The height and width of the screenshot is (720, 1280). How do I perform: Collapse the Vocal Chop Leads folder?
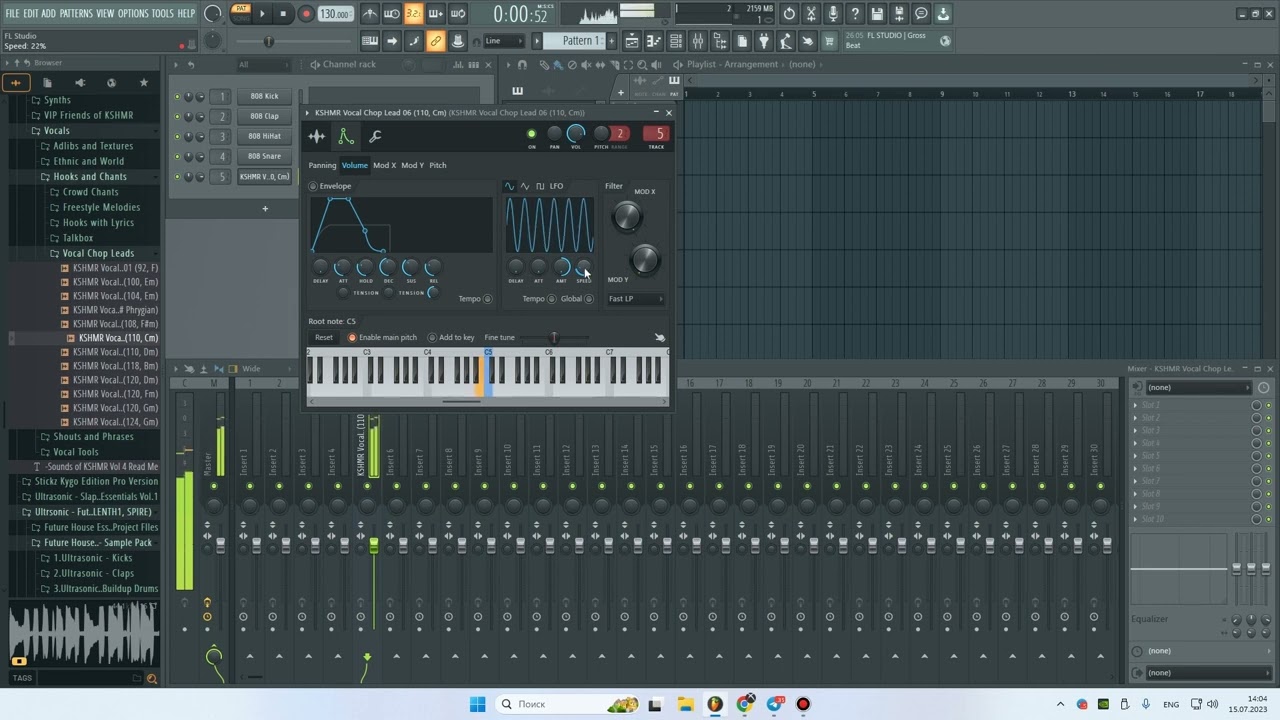point(98,253)
